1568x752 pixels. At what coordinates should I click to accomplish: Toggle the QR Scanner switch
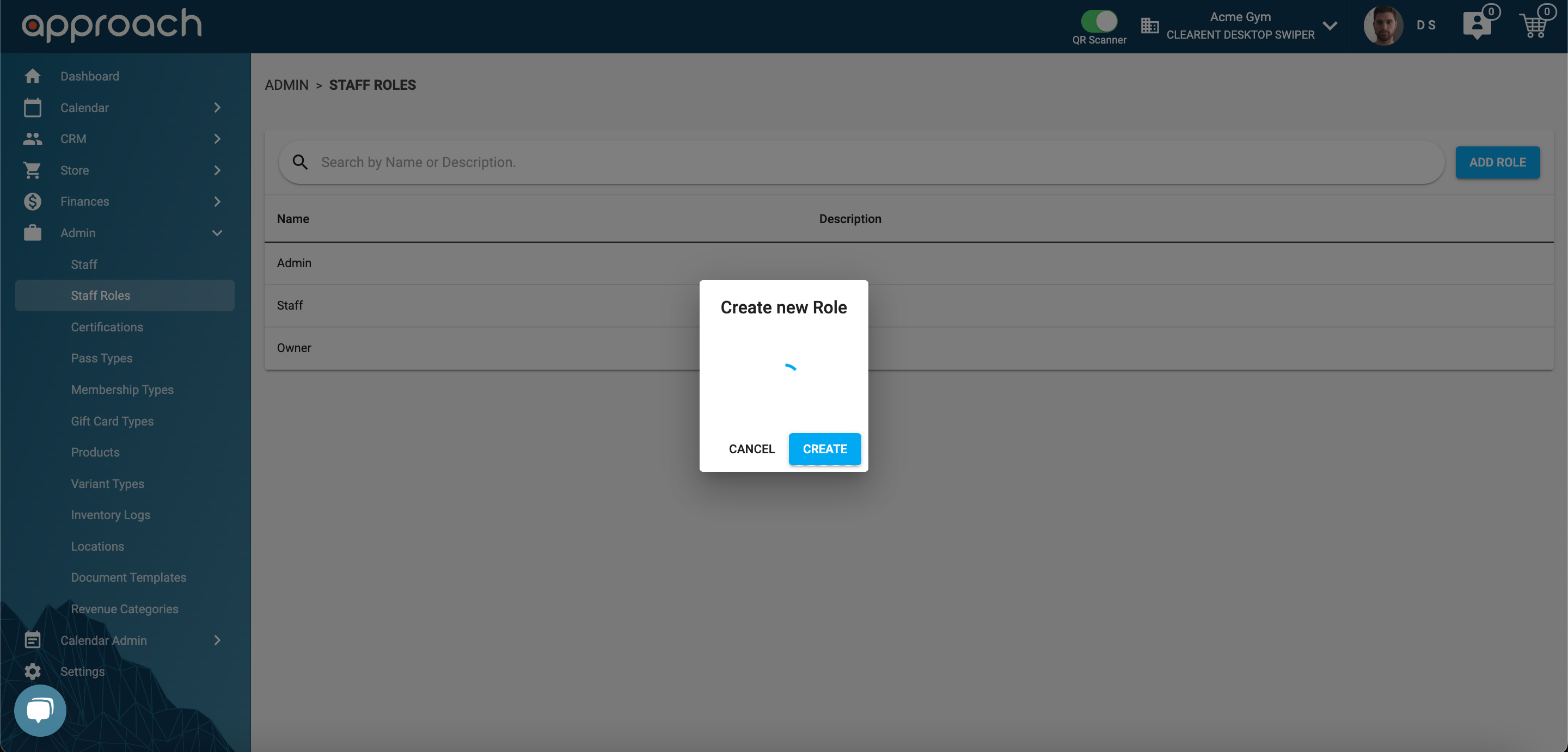(x=1099, y=21)
